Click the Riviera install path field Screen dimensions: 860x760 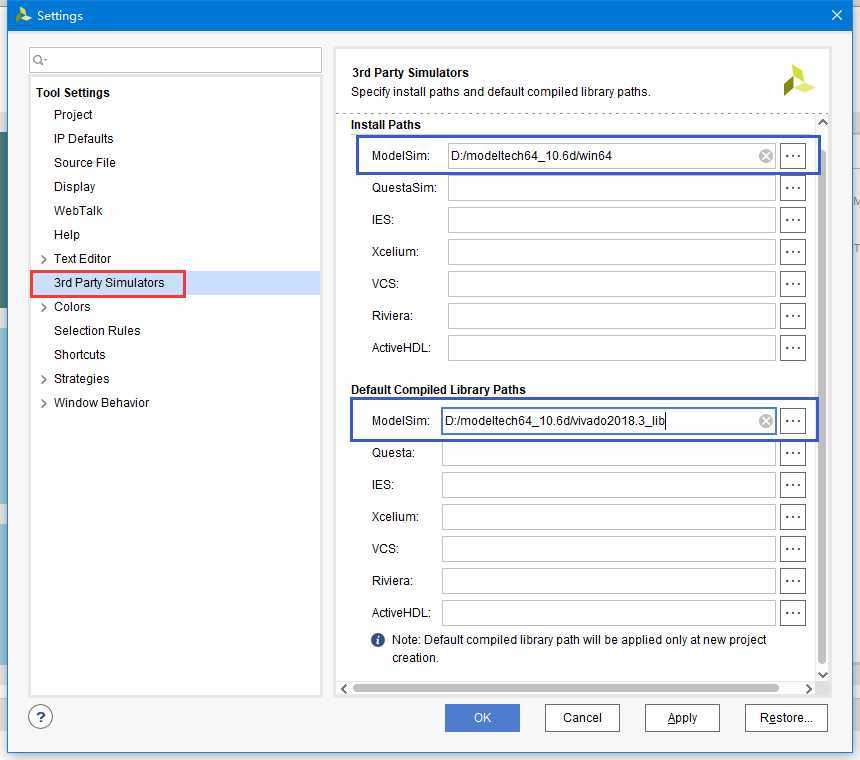[x=612, y=316]
